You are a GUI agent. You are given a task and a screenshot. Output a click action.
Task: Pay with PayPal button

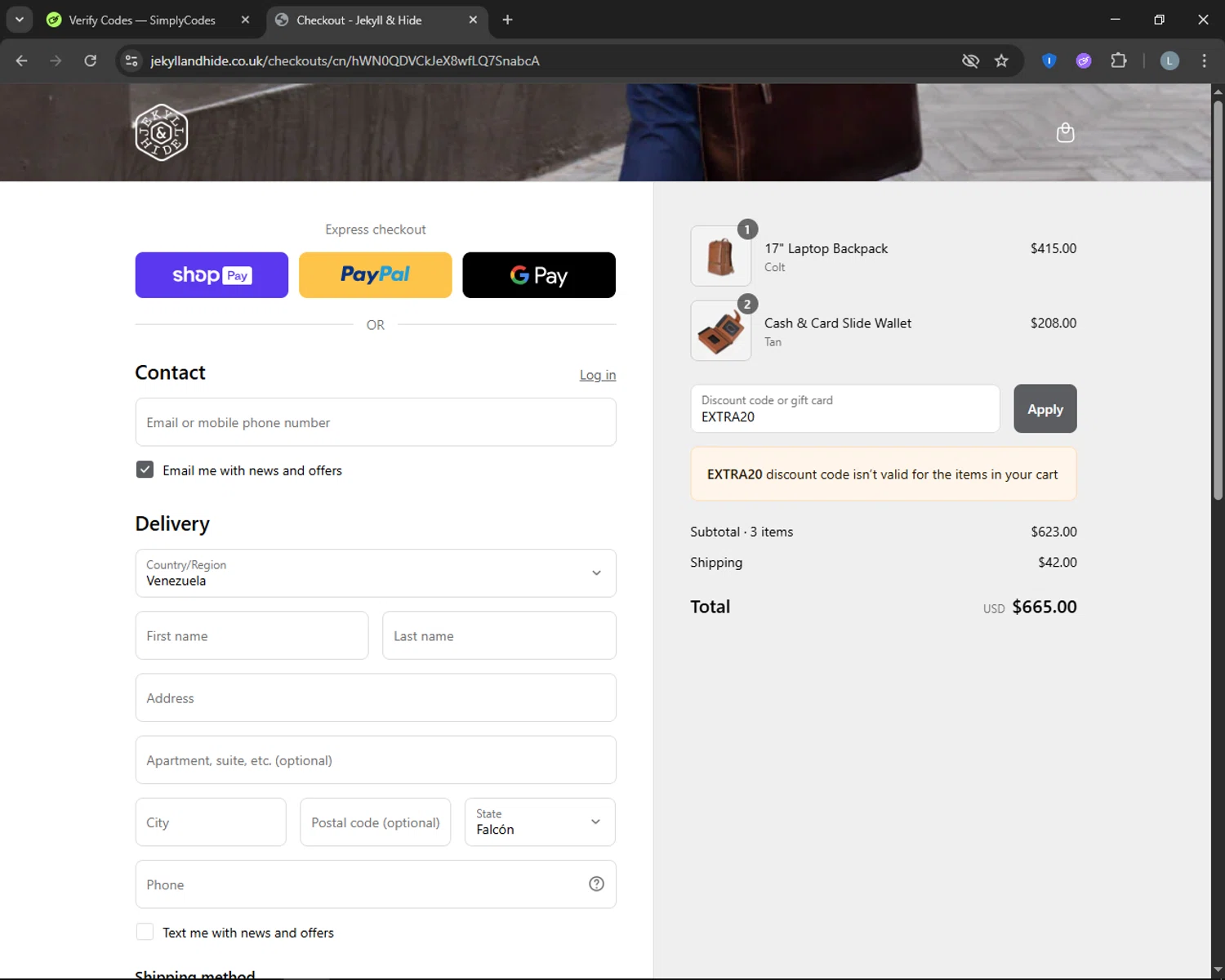tap(376, 275)
